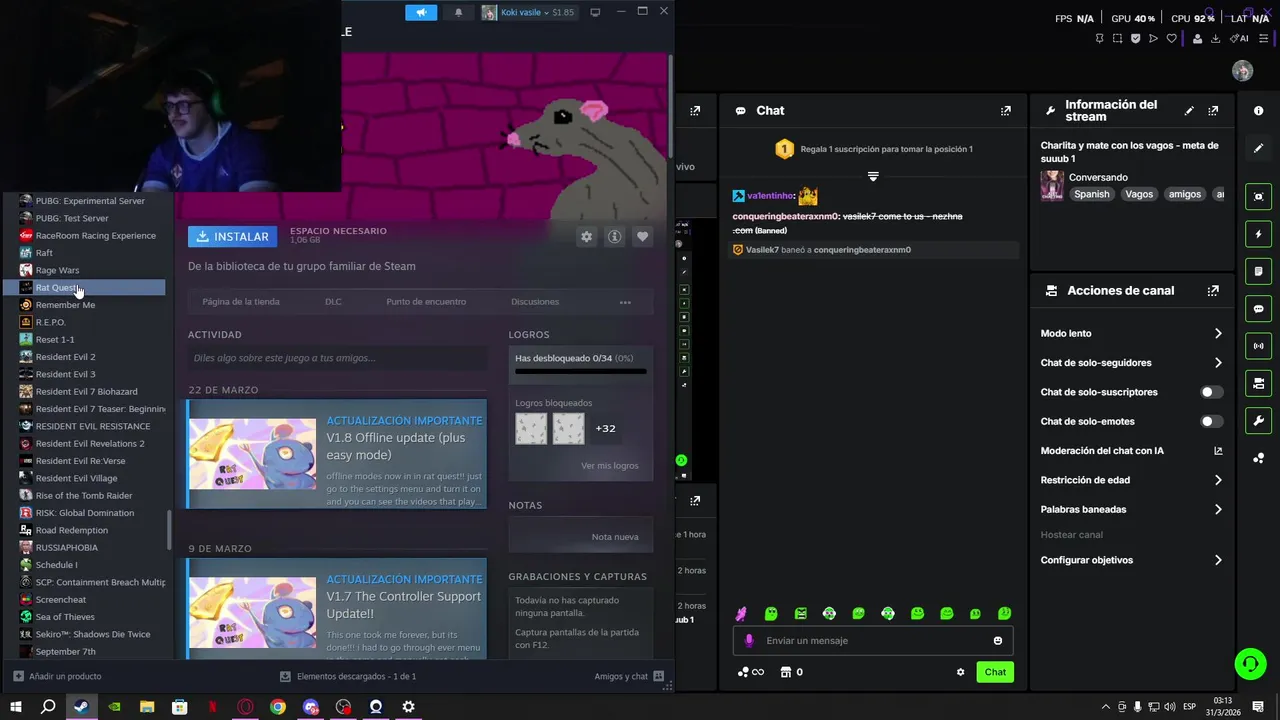Open Steam from the Windows taskbar
The image size is (1280, 720).
(x=81, y=707)
